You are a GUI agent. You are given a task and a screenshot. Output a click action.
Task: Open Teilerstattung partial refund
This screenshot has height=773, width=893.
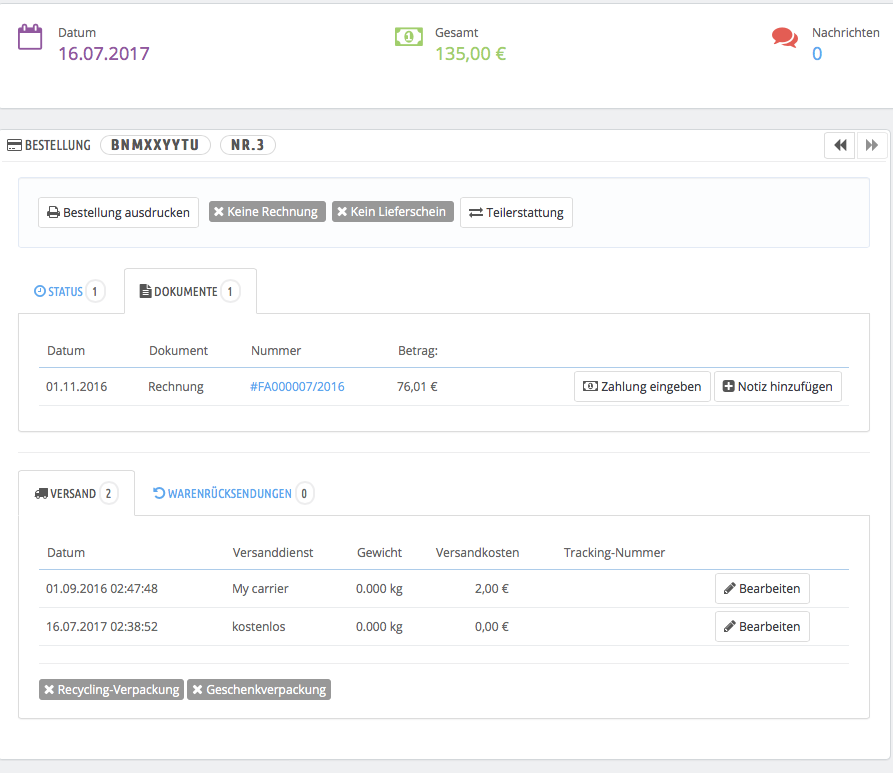[x=517, y=212]
